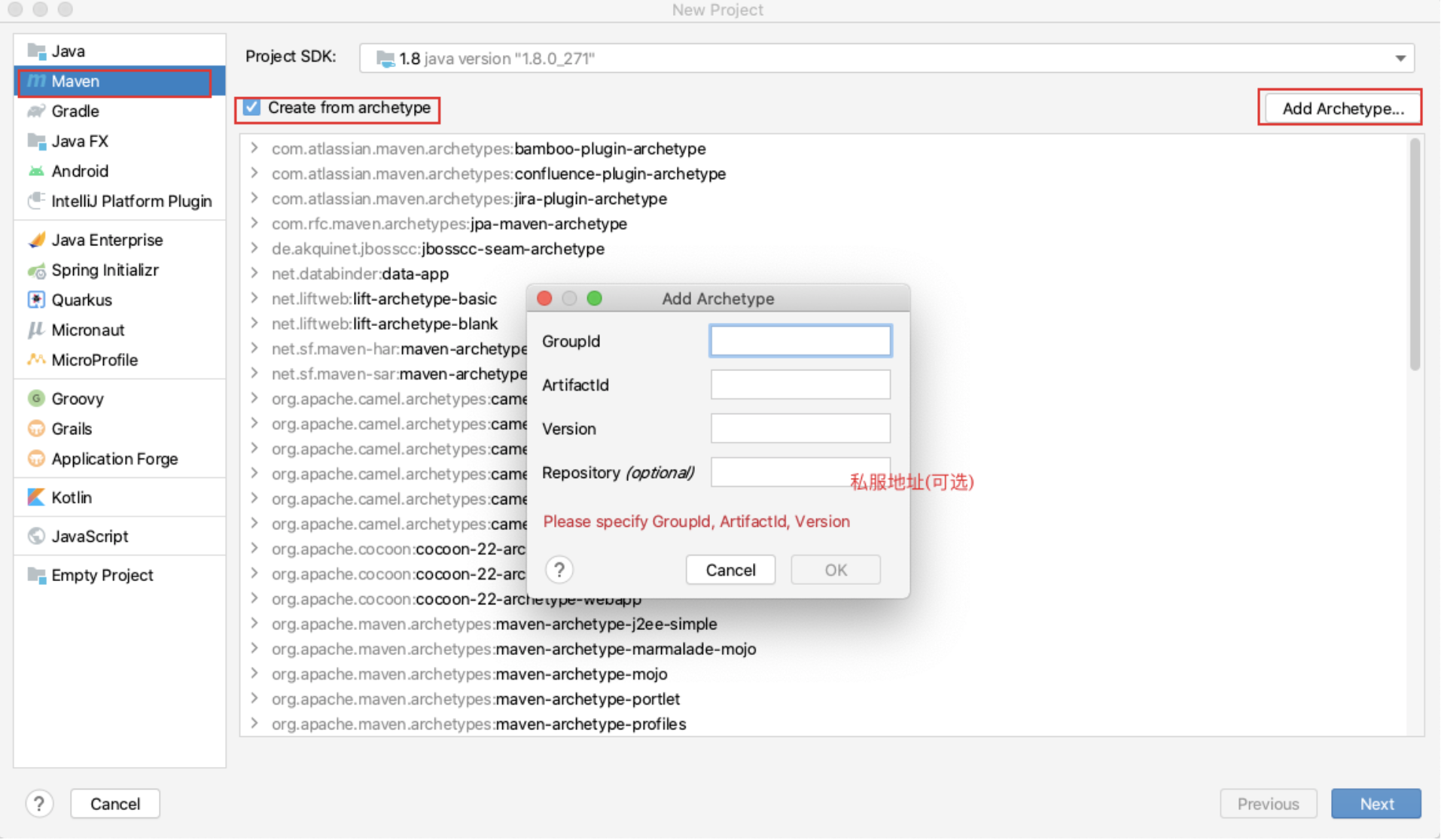Close Add Archetype dialog with red button
The height and width of the screenshot is (840, 1441).
tap(544, 299)
